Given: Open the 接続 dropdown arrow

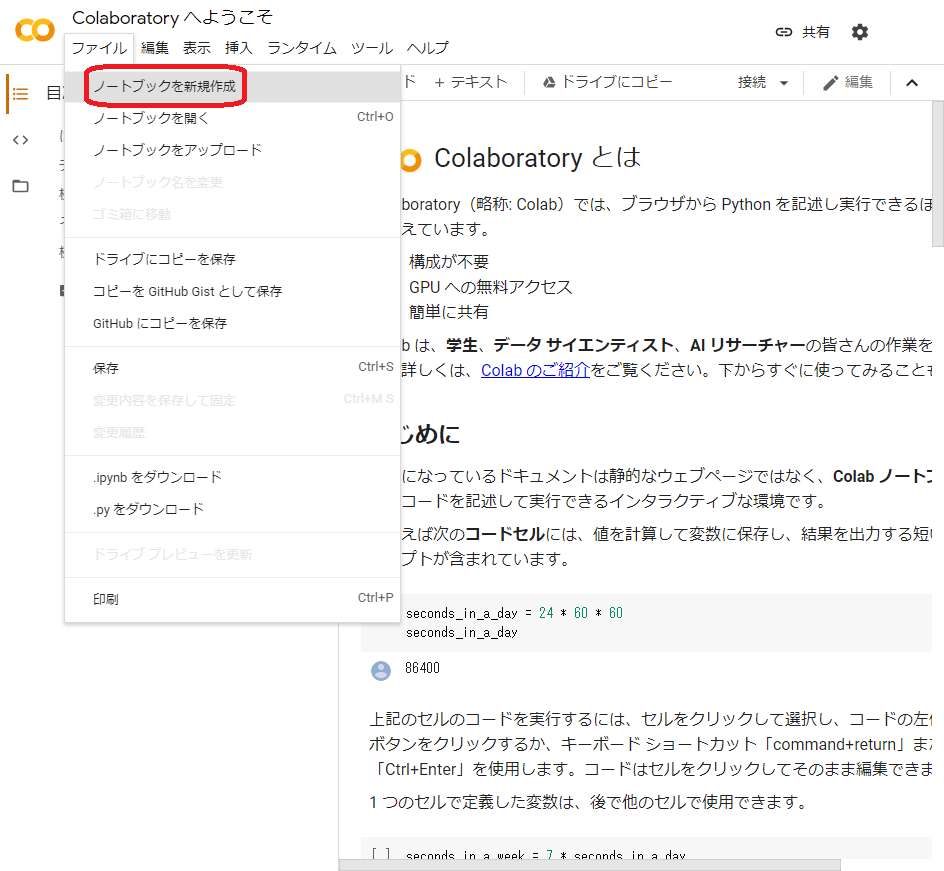Looking at the screenshot, I should (784, 83).
